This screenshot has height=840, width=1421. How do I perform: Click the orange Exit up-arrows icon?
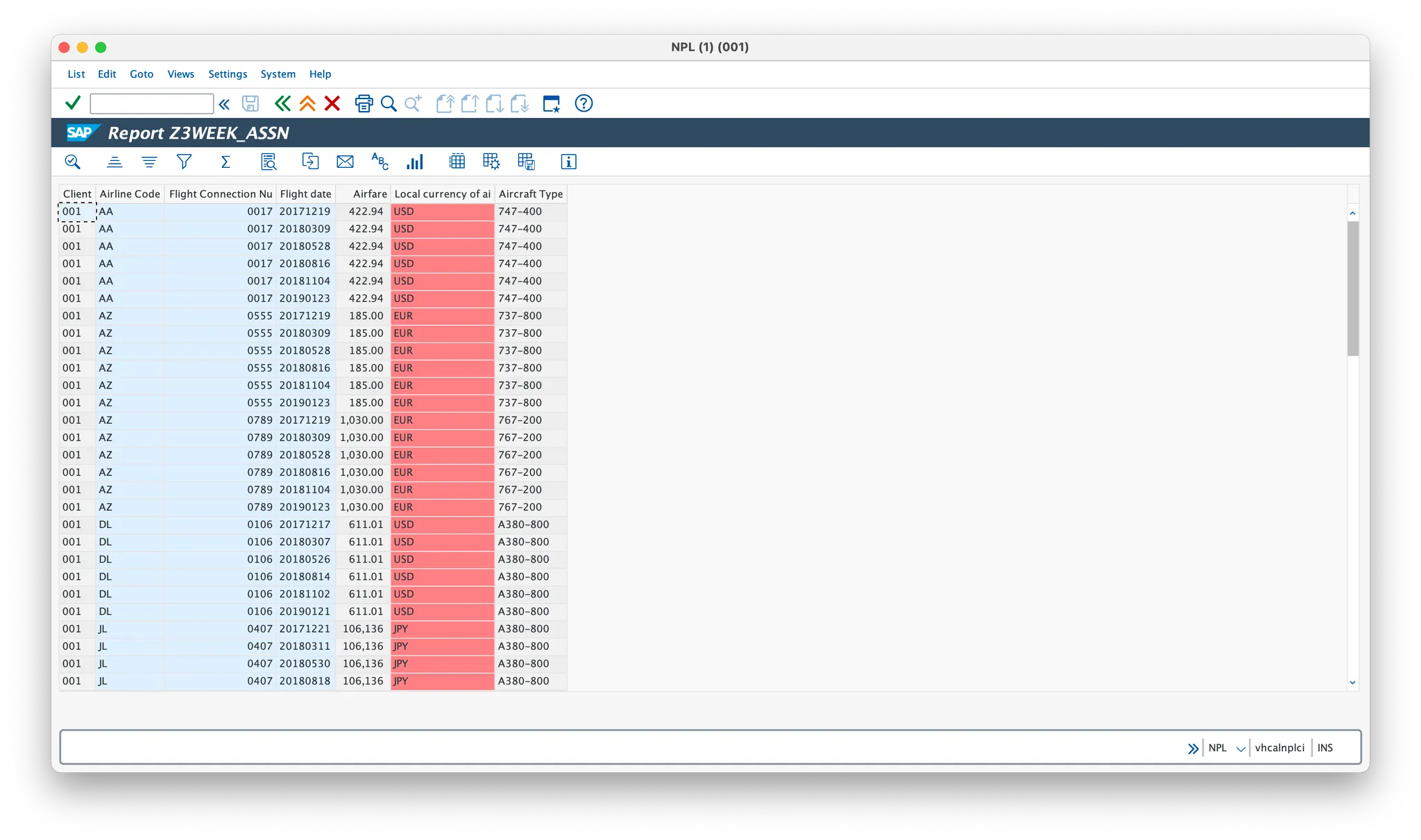307,103
